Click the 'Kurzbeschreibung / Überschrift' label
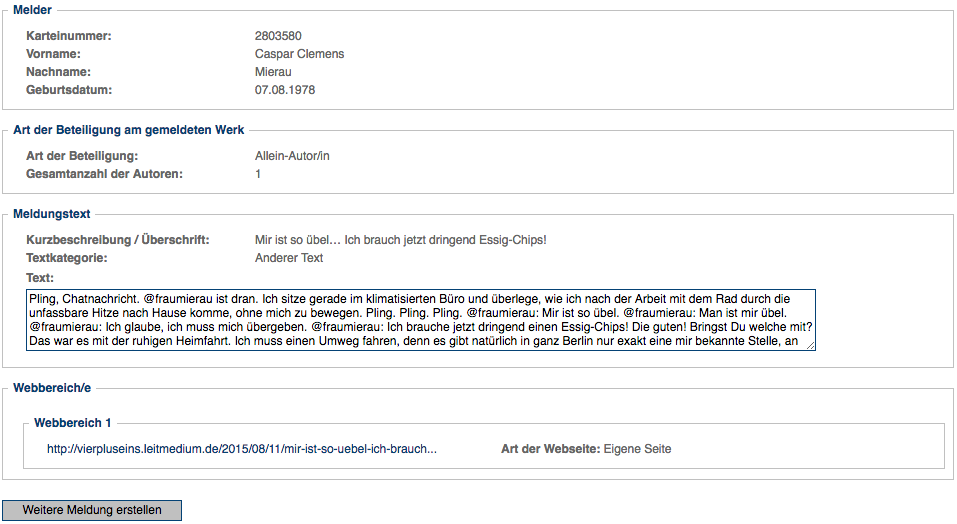The height and width of the screenshot is (524, 957). click(x=118, y=240)
